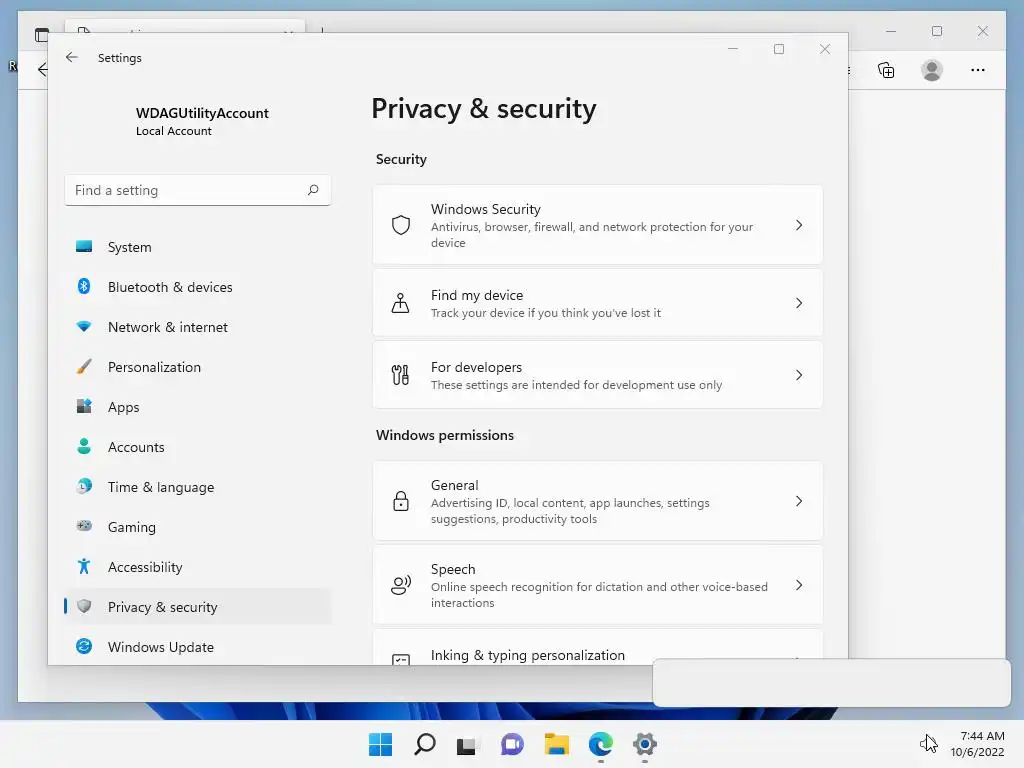Viewport: 1024px width, 768px height.
Task: Open File Explorer from taskbar
Action: 557,744
